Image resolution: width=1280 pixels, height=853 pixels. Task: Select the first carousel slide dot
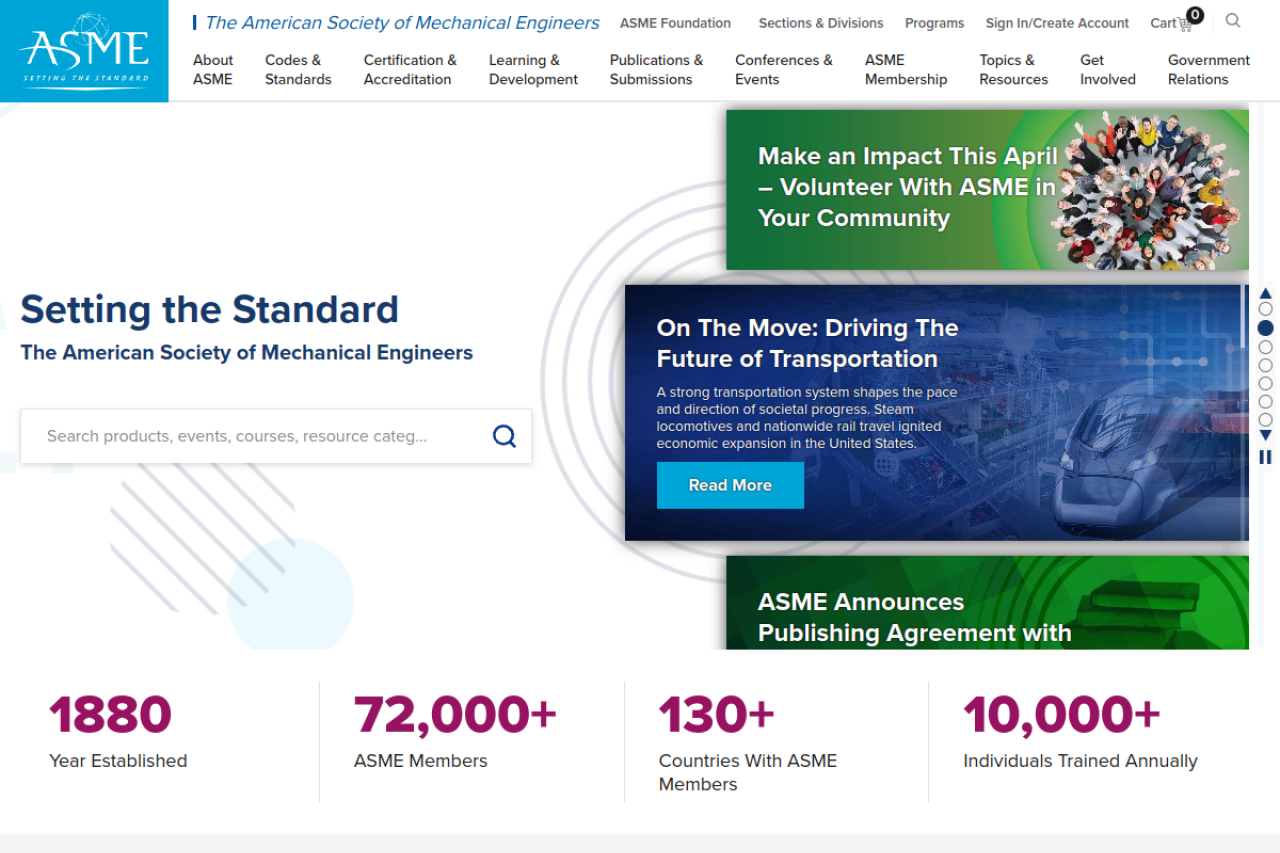click(x=1265, y=310)
